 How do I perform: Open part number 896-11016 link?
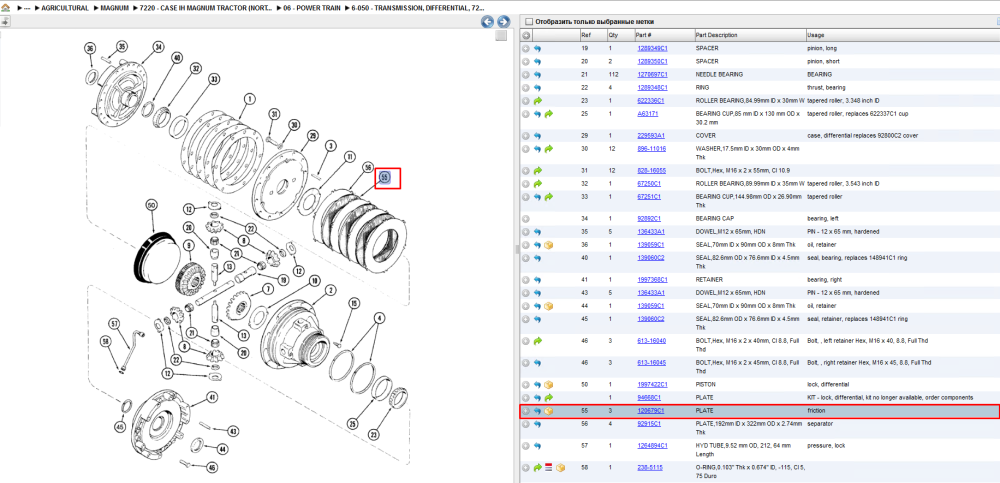651,149
